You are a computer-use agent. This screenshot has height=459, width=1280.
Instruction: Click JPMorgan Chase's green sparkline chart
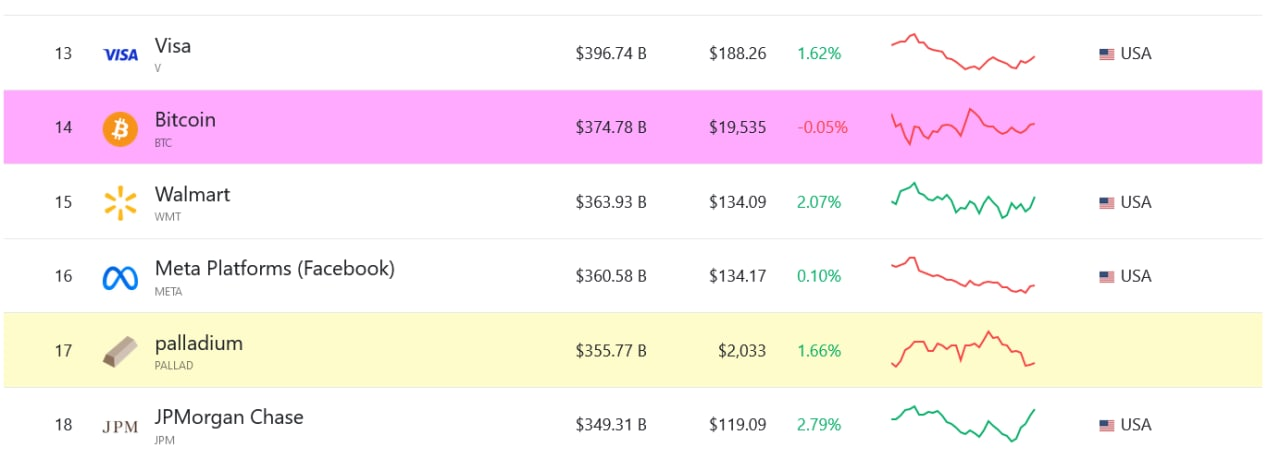(963, 423)
